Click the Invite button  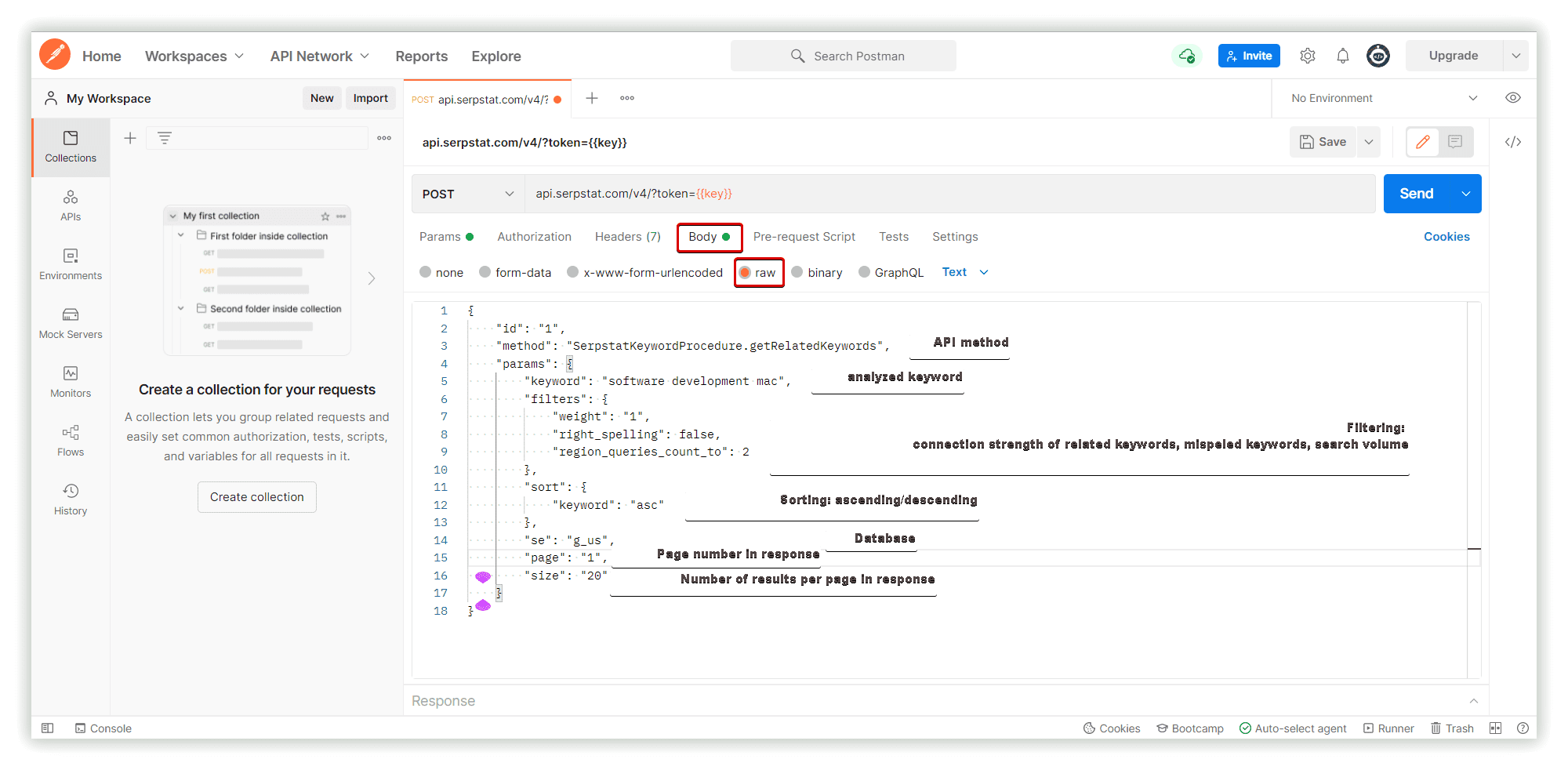click(1249, 56)
